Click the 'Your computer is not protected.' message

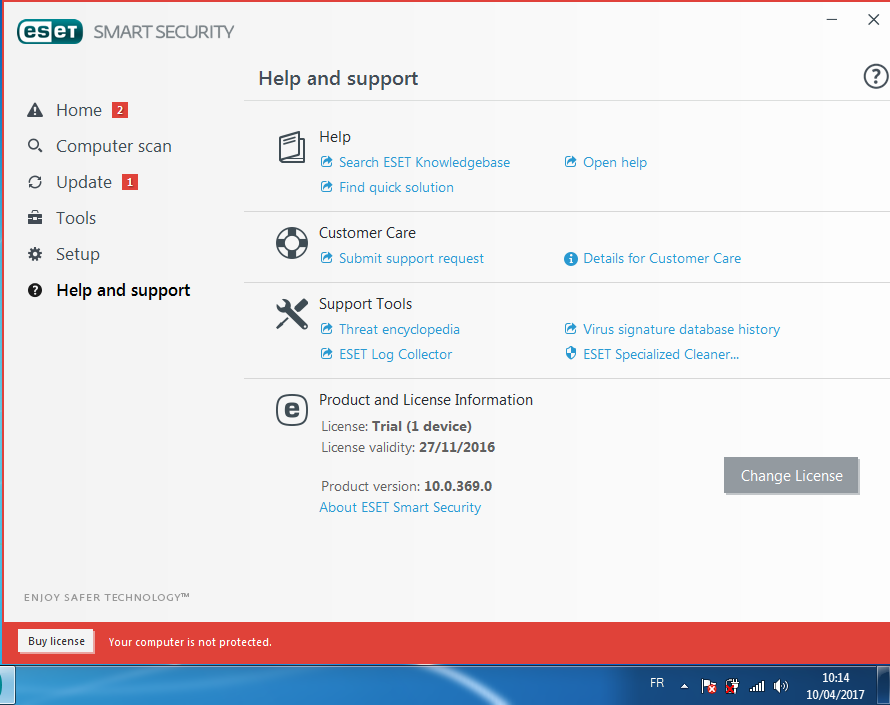190,642
